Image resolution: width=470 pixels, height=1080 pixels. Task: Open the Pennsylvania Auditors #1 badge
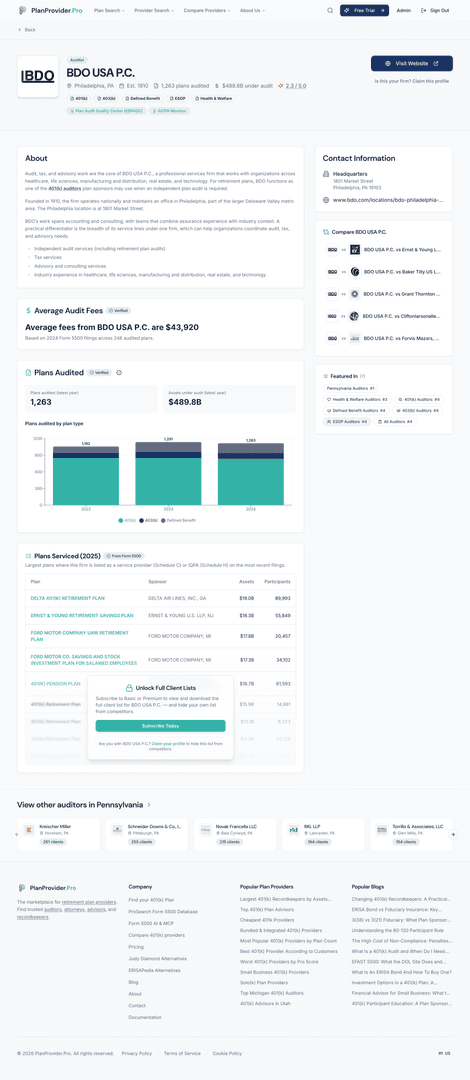click(350, 388)
